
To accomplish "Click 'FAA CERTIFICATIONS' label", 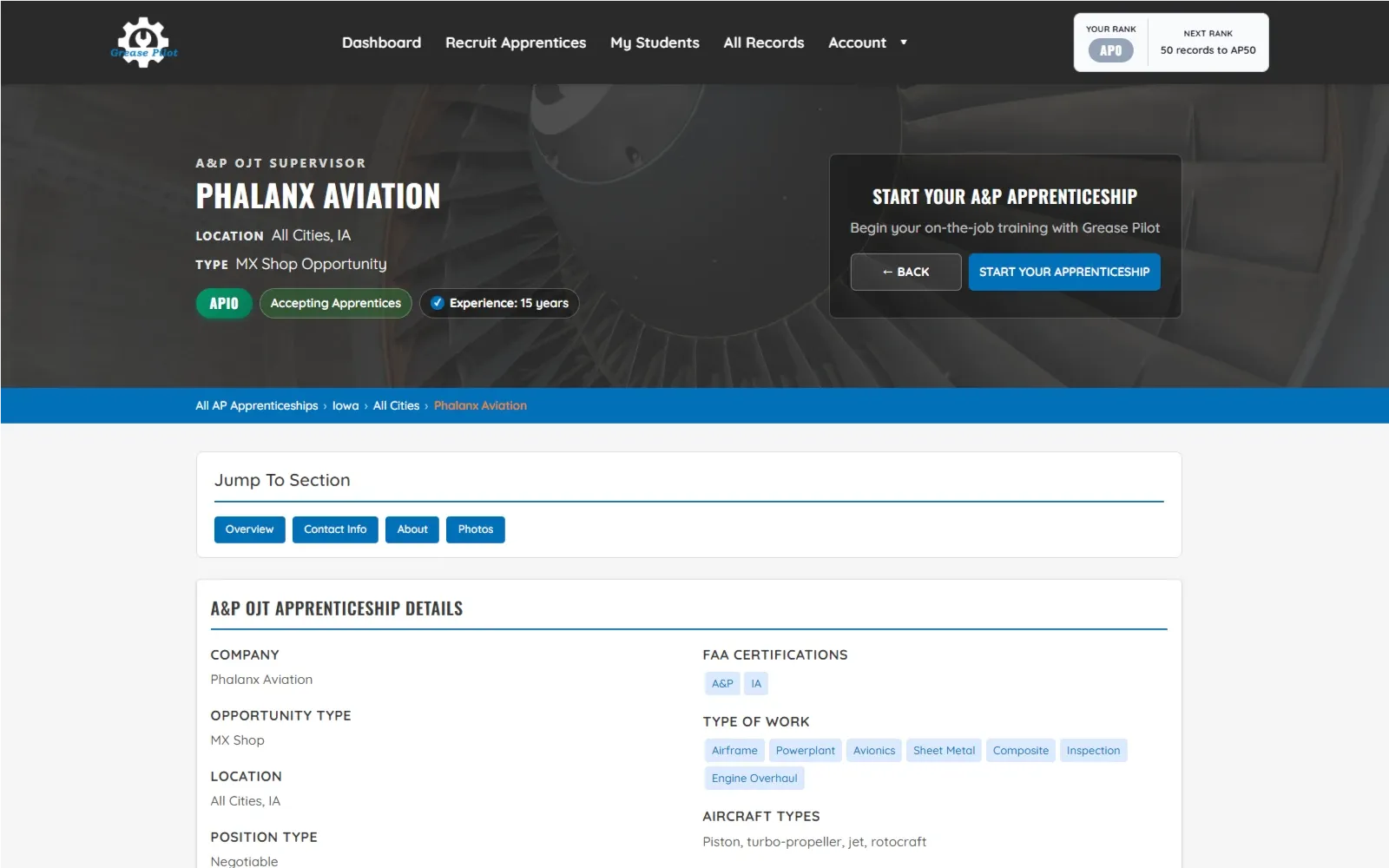I will (x=775, y=655).
